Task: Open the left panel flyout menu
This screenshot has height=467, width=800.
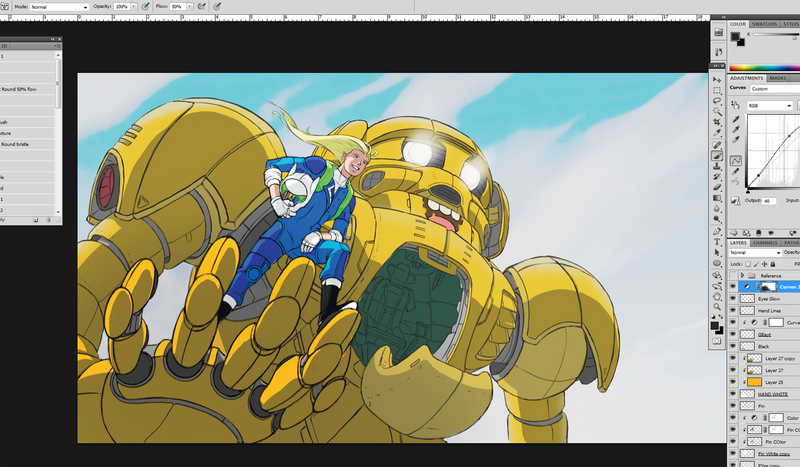Action: pos(58,46)
